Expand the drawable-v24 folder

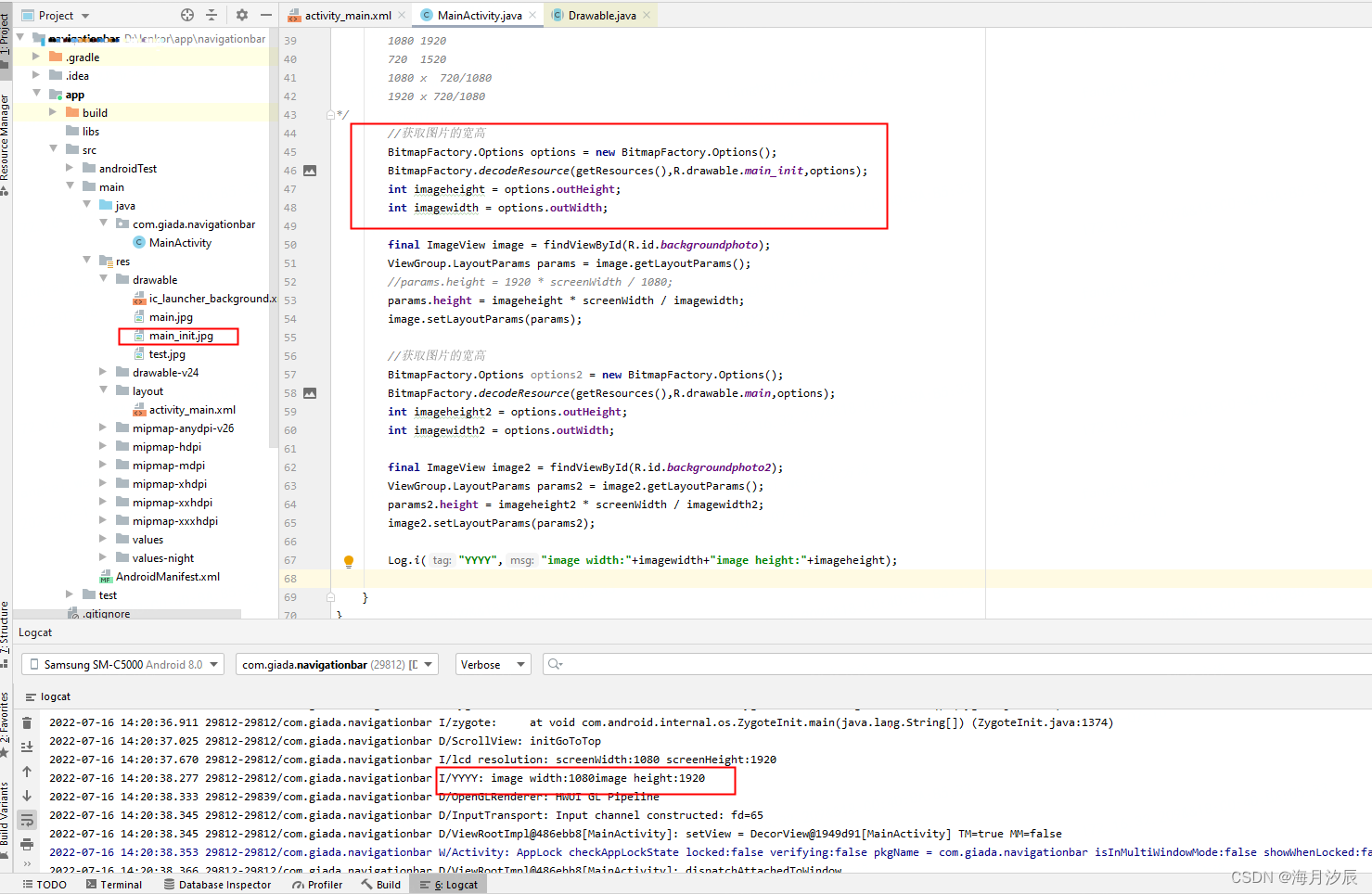pos(103,373)
